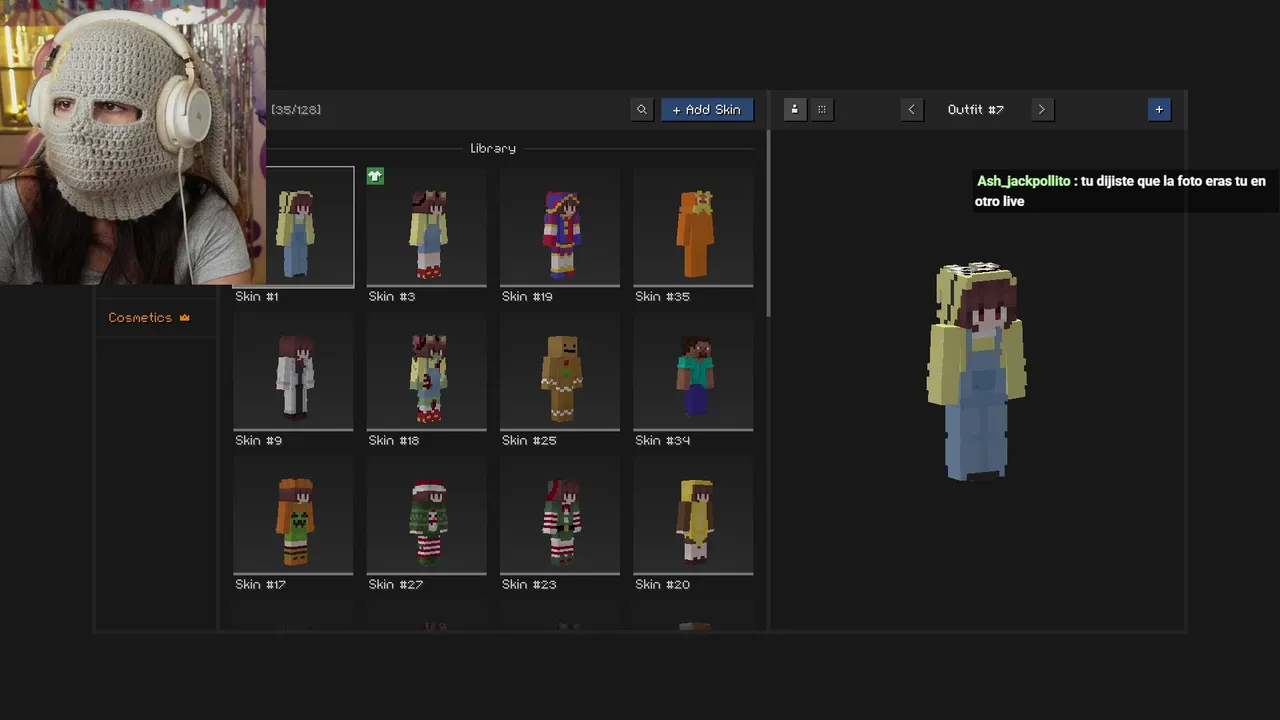
Task: Click the skin library scrollbar
Action: [768, 225]
